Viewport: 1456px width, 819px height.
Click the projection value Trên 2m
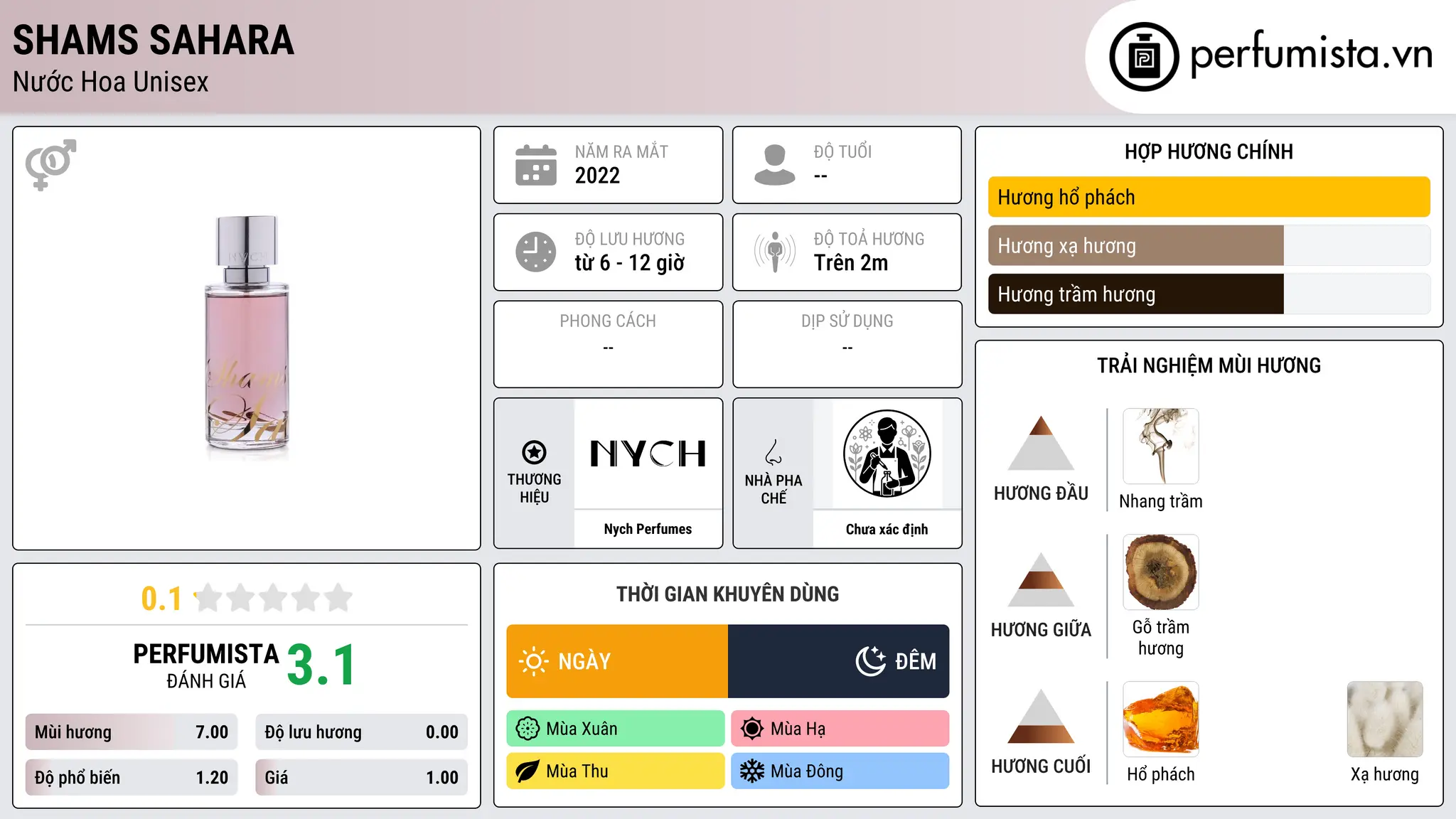(851, 263)
